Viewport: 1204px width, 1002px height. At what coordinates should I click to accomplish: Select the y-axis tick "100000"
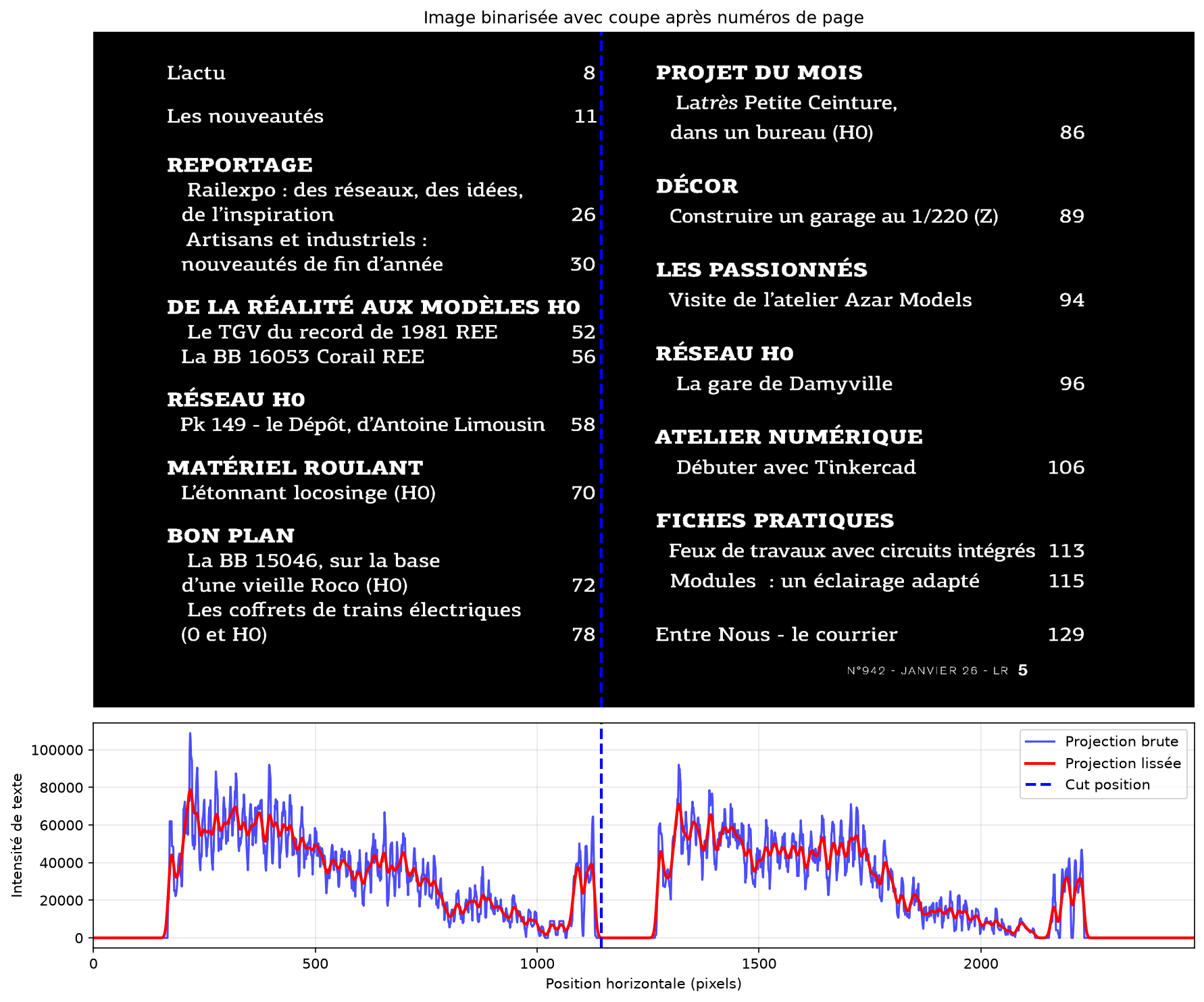pyautogui.click(x=57, y=750)
